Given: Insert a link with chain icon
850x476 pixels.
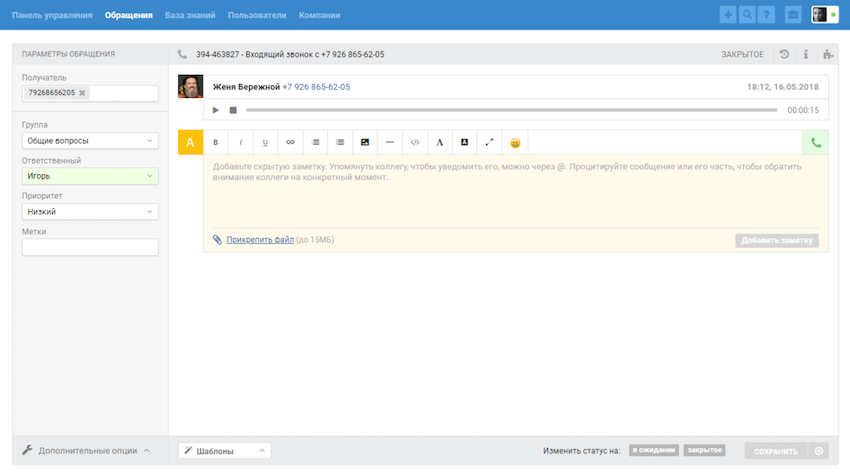Looking at the screenshot, I should pyautogui.click(x=291, y=143).
